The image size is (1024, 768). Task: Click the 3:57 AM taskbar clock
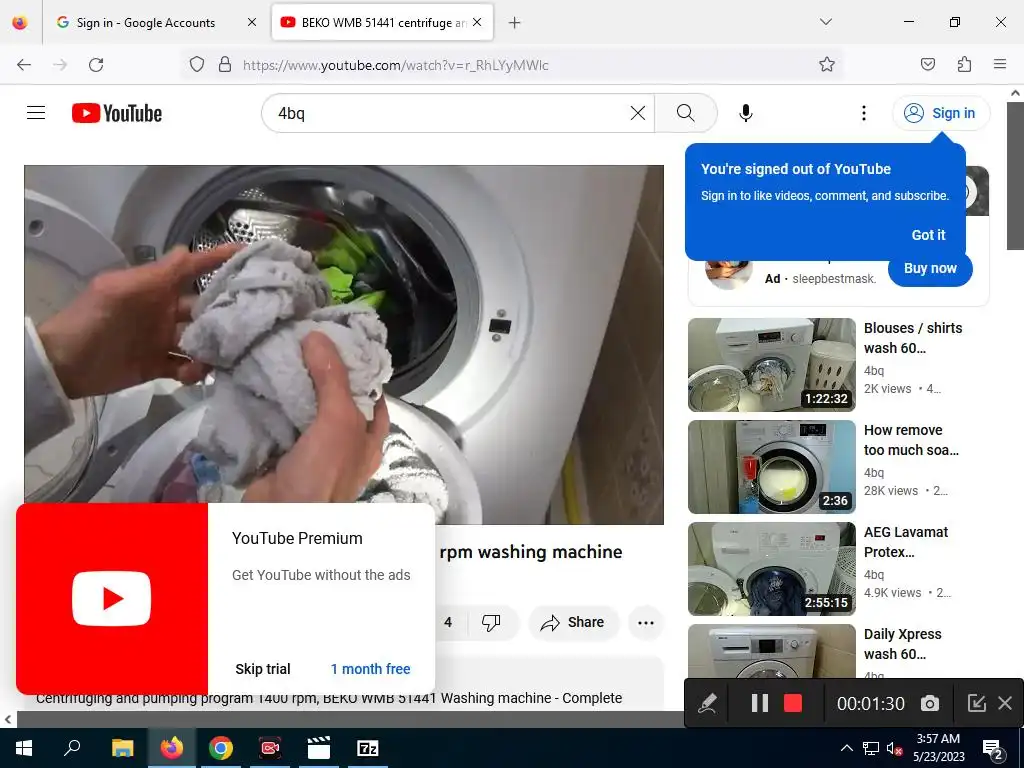(938, 748)
